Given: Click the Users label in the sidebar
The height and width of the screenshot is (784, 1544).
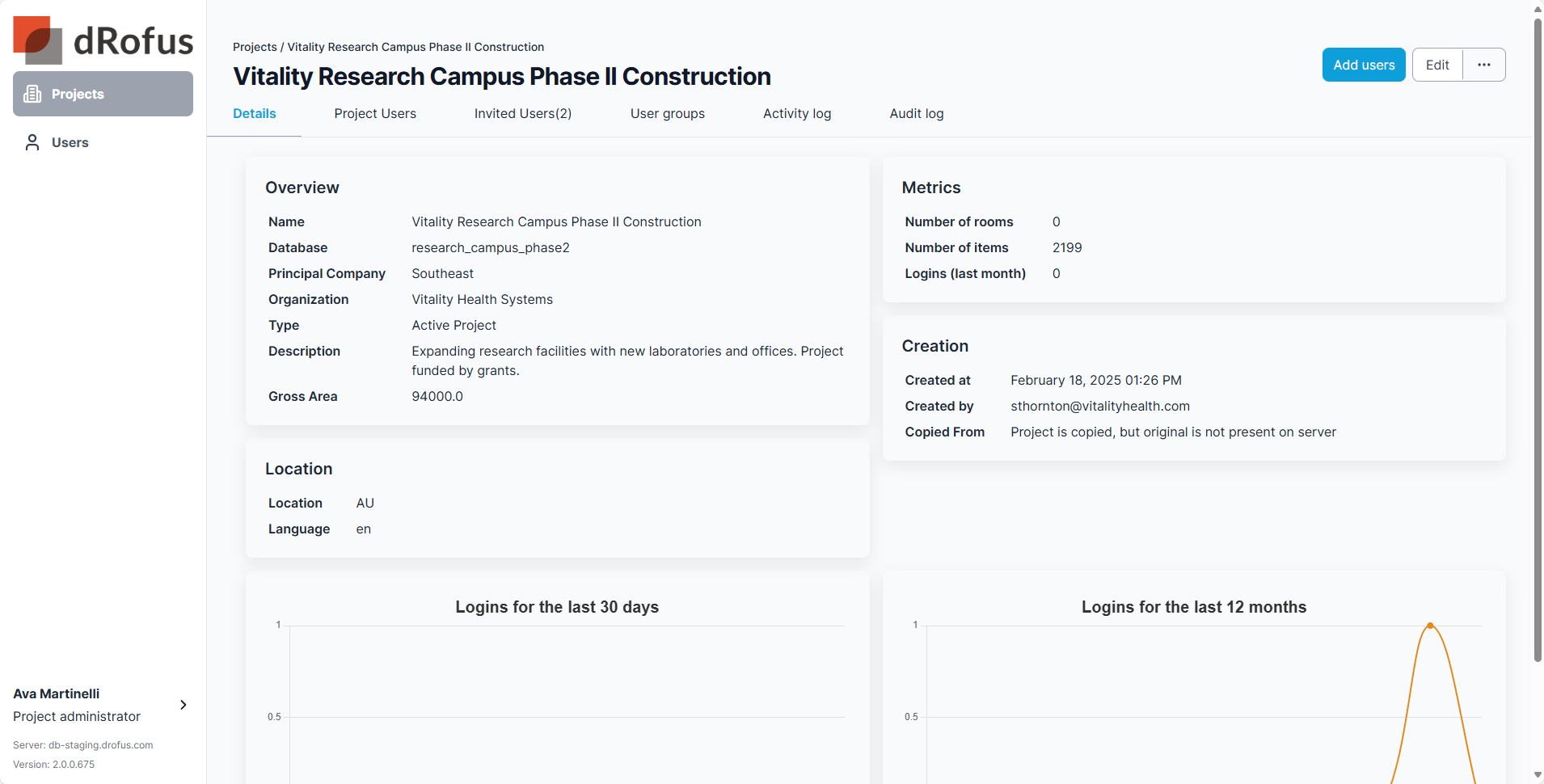Looking at the screenshot, I should tap(70, 142).
